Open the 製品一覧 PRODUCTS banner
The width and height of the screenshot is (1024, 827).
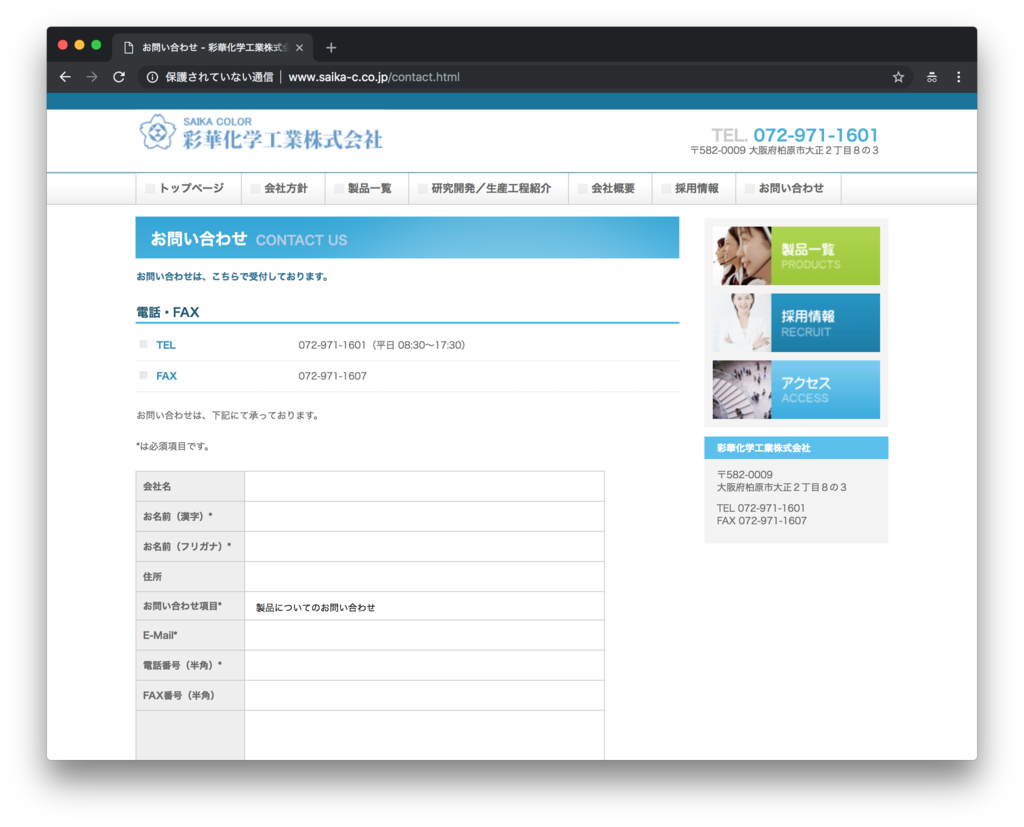(x=796, y=256)
